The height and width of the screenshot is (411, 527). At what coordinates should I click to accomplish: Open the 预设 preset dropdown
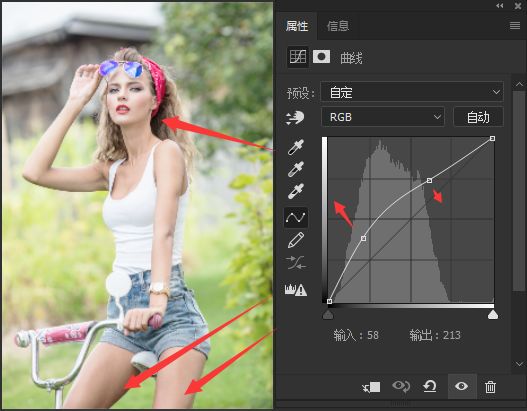coord(412,92)
